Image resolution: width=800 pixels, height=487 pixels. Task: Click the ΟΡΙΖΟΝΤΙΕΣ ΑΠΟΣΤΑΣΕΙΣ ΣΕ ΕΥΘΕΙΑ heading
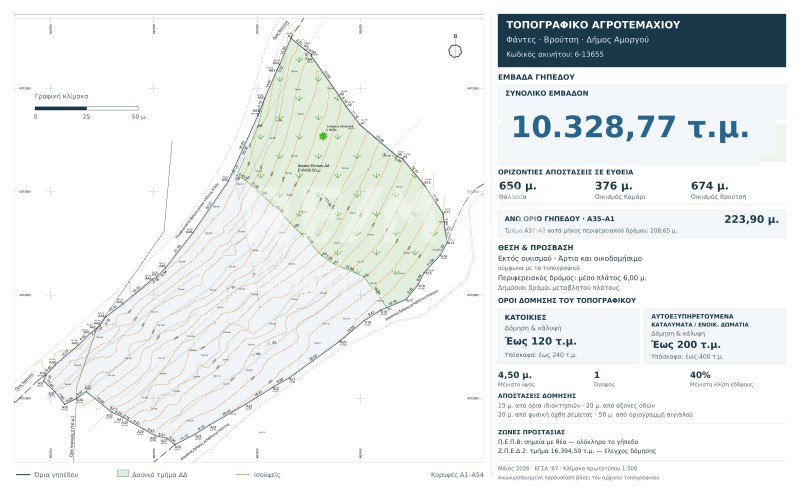565,172
